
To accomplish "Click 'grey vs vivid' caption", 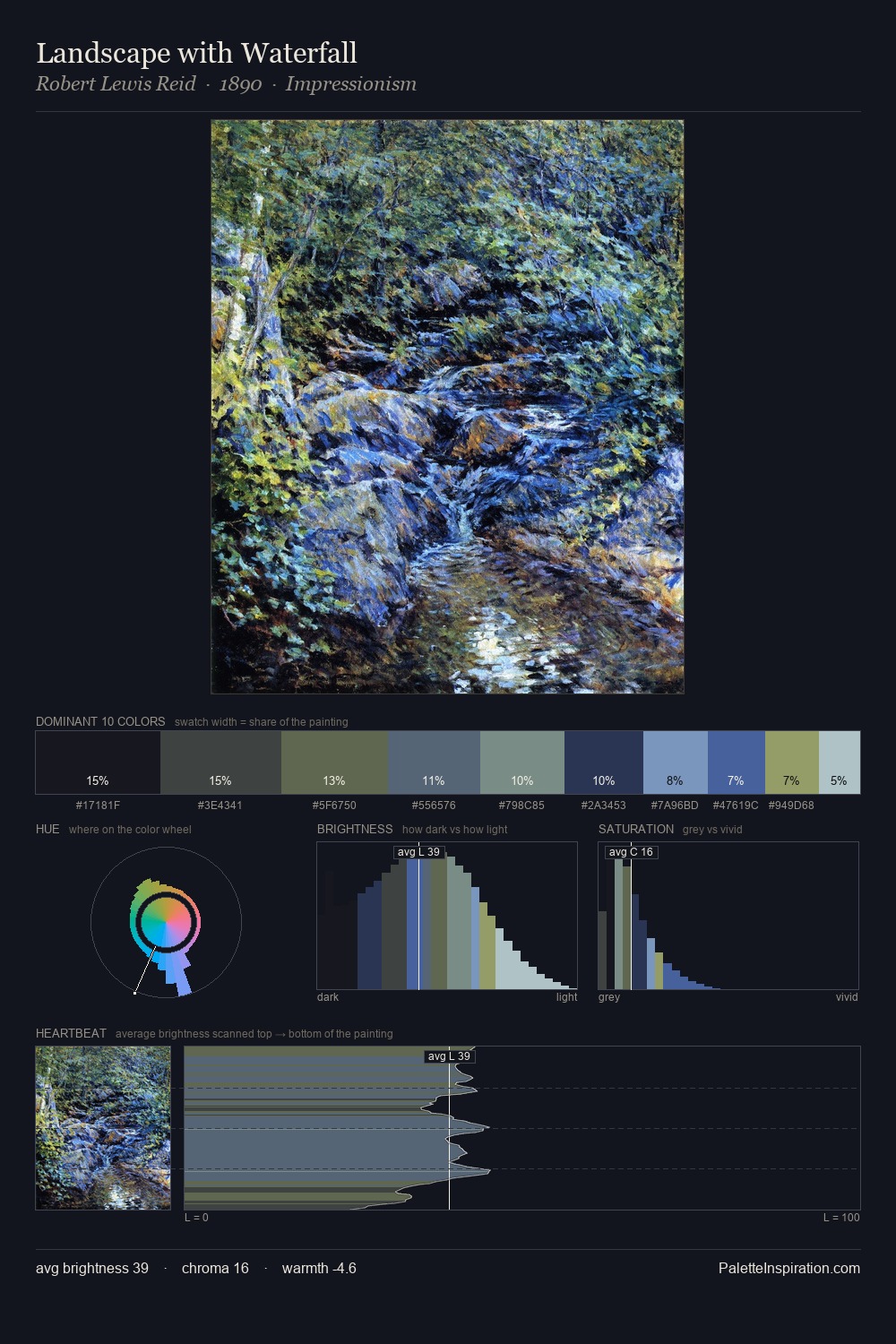I will pyautogui.click(x=712, y=830).
